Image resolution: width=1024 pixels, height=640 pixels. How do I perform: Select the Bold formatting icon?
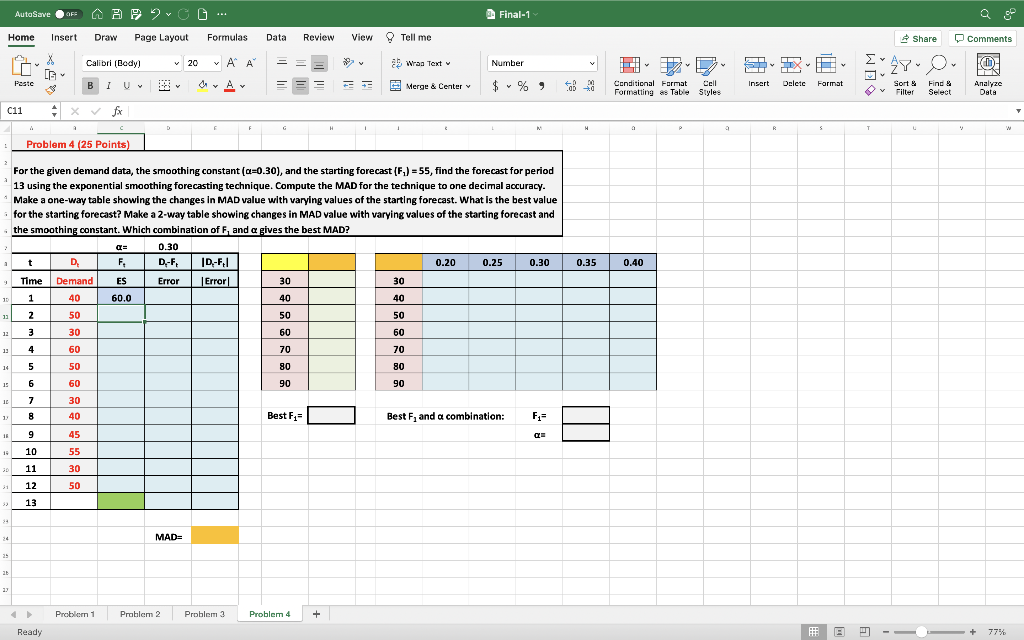point(90,86)
